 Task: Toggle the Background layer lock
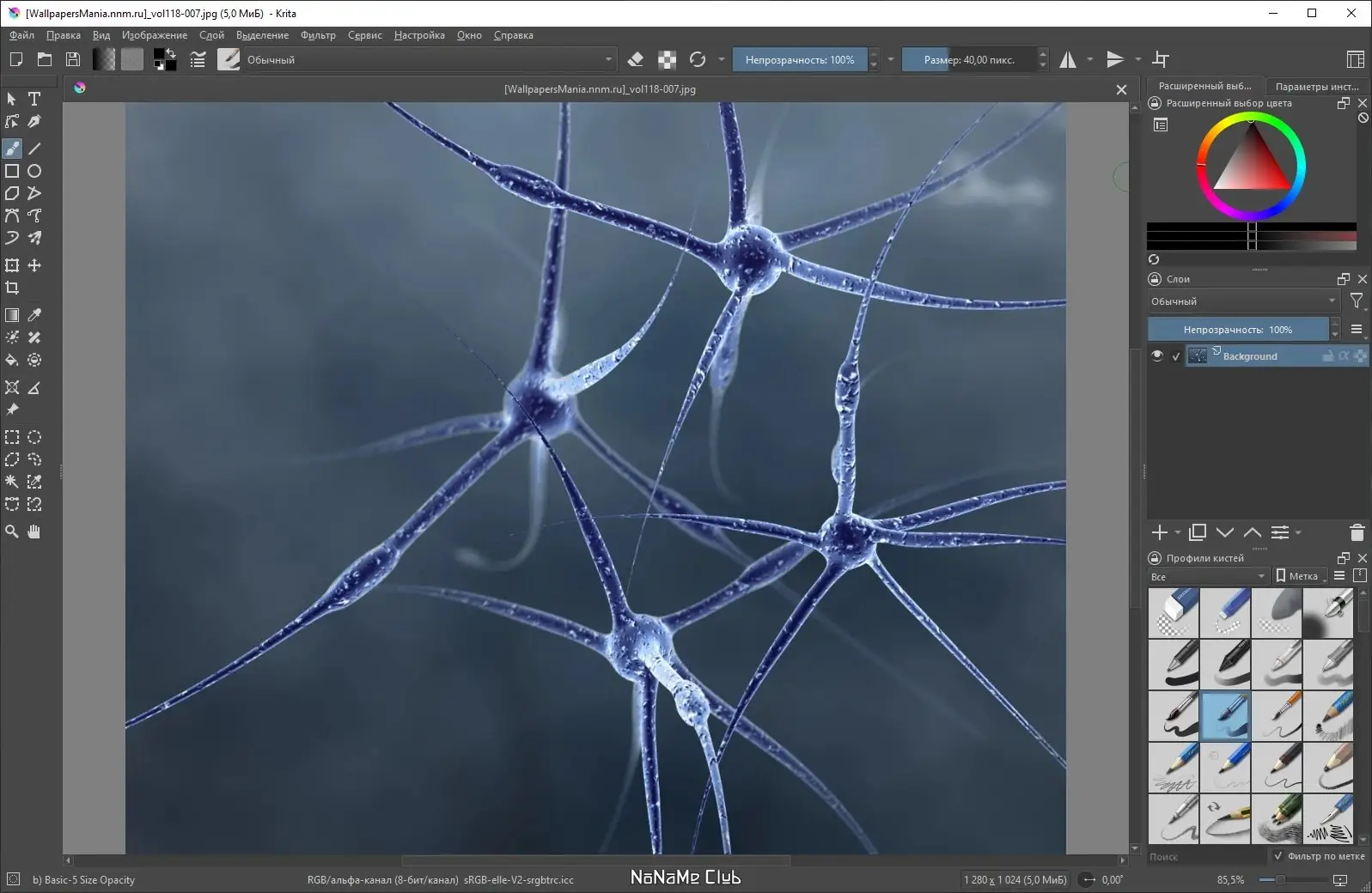coord(1328,355)
